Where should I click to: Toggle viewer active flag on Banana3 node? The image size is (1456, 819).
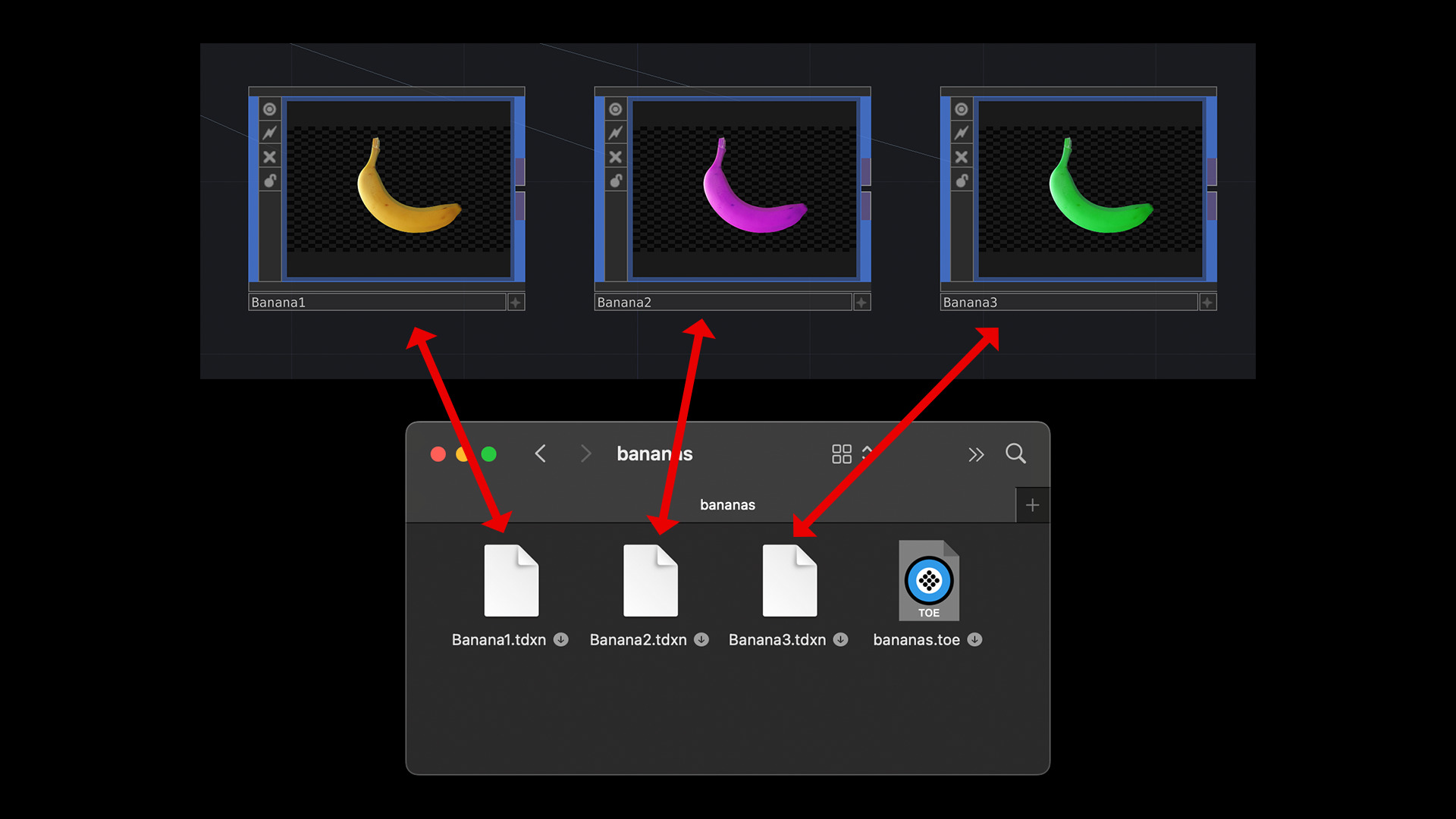click(961, 109)
